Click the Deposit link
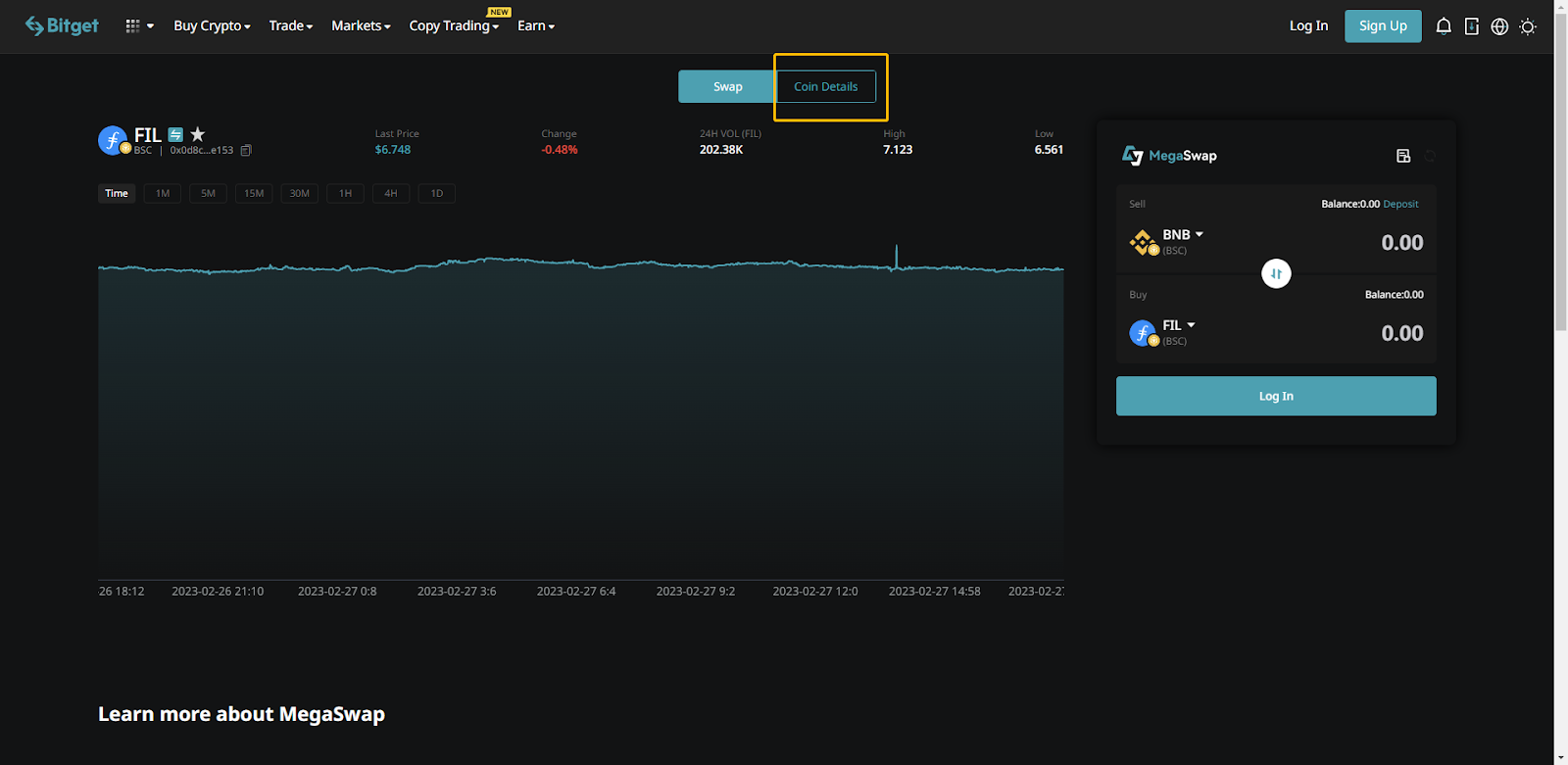The image size is (1568, 765). (1400, 205)
